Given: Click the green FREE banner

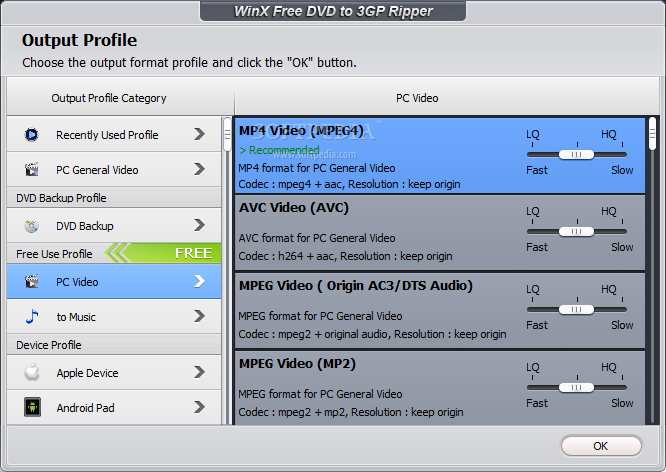Looking at the screenshot, I should click(163, 253).
